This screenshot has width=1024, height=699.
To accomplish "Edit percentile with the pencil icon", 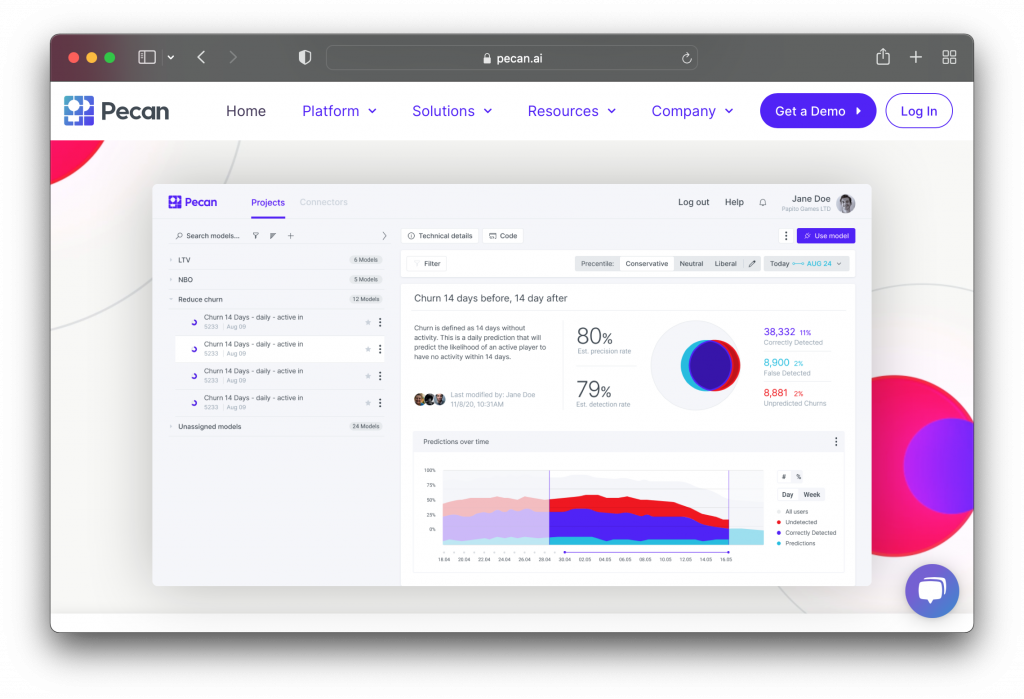I will 752,264.
